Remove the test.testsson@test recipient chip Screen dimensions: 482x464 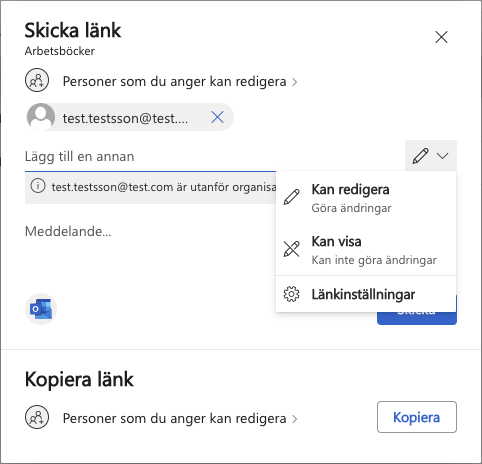(217, 117)
